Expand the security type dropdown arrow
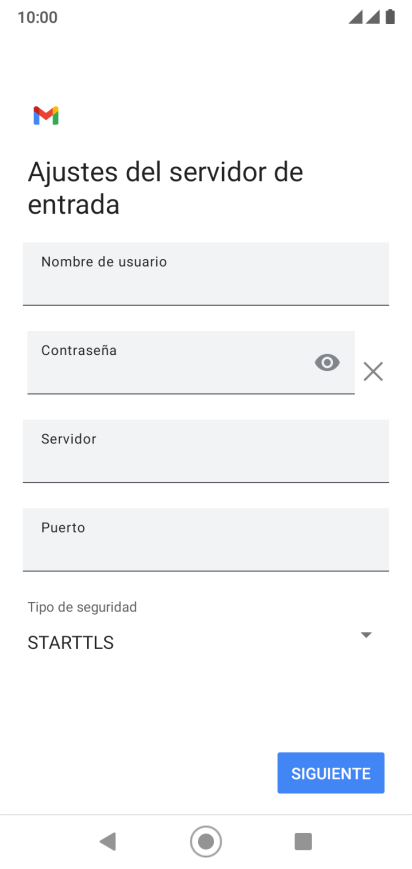The image size is (412, 869). tap(366, 635)
